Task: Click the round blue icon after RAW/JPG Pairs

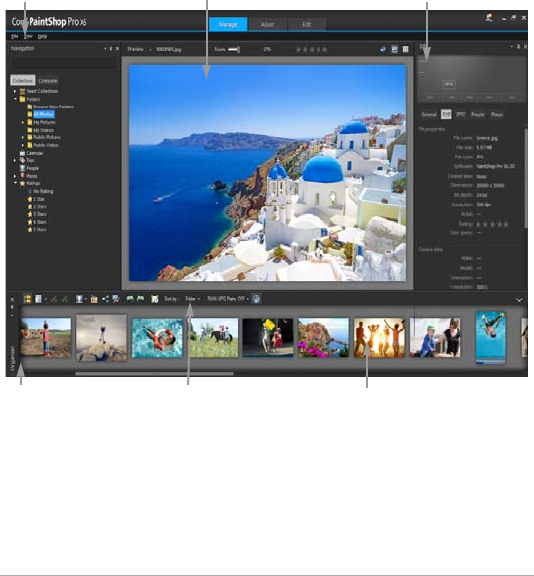Action: pos(256,299)
